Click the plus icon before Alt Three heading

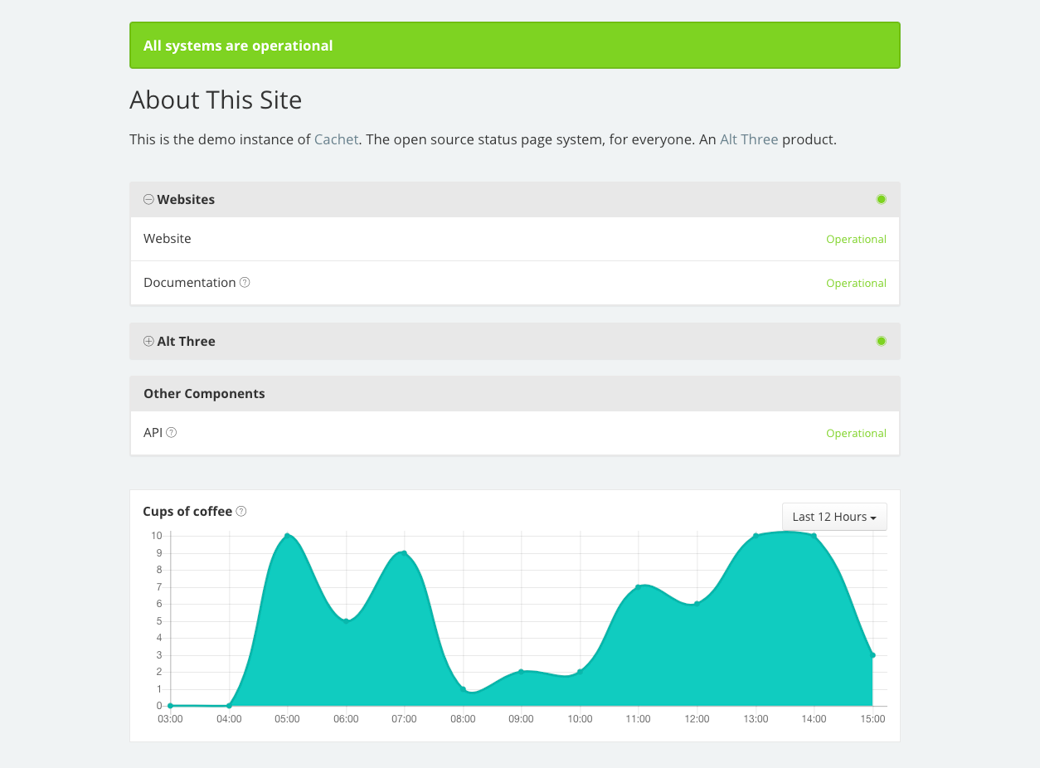pos(148,340)
